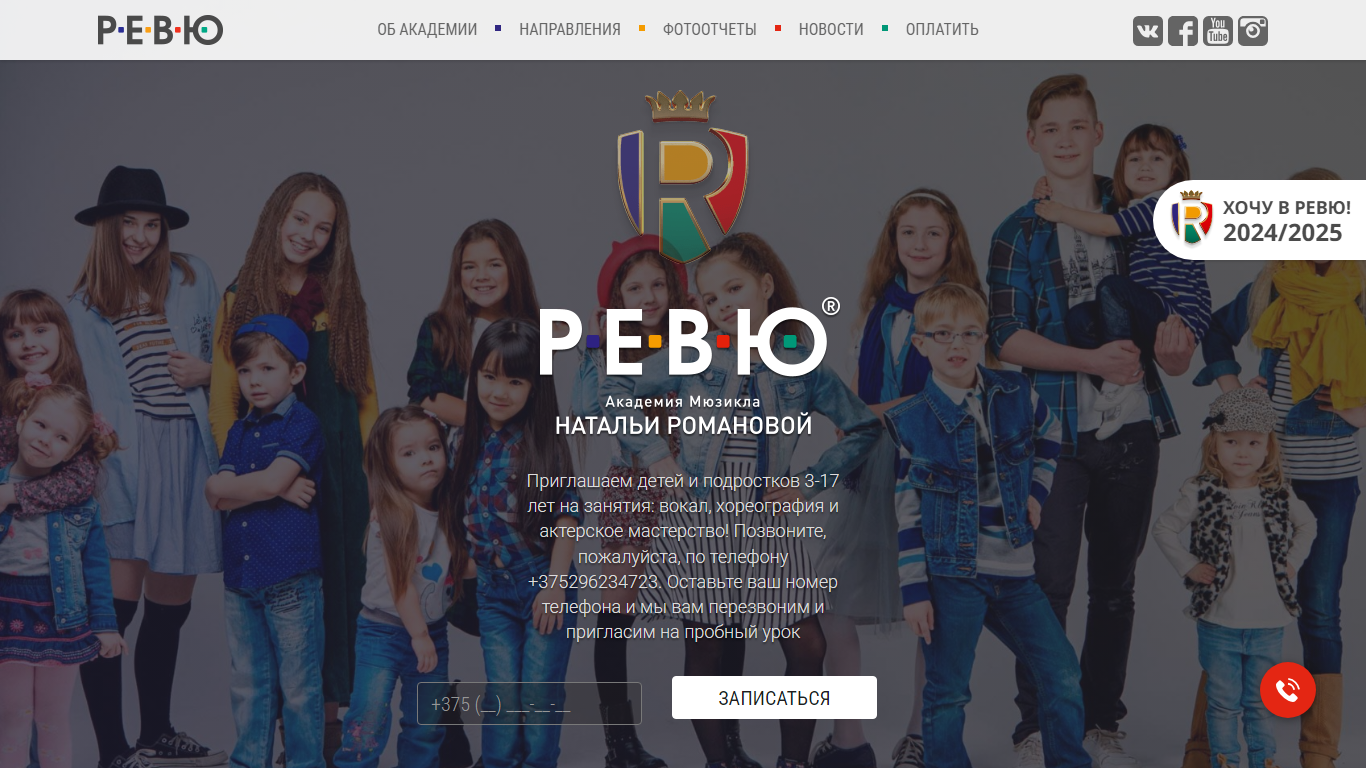Click the Записаться button
This screenshot has height=768, width=1366.
click(x=774, y=698)
